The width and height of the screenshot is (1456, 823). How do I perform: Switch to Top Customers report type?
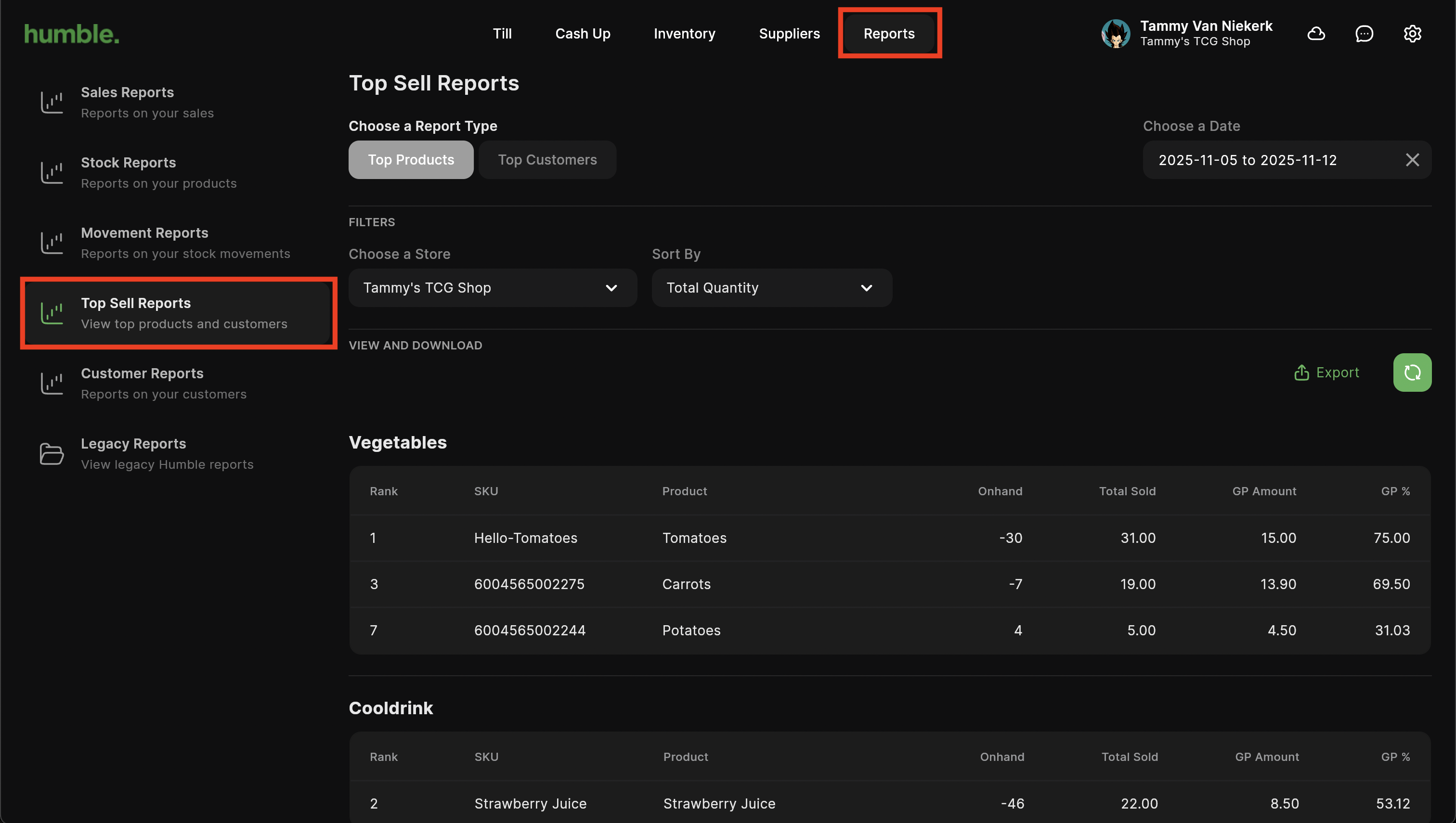[x=547, y=160]
